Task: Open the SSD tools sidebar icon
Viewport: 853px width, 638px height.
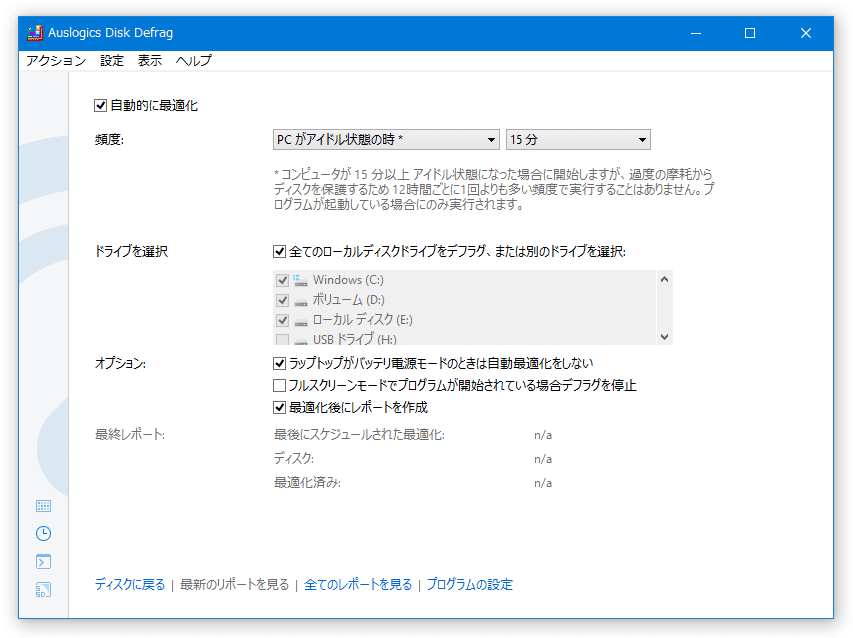Action: pyautogui.click(x=44, y=590)
